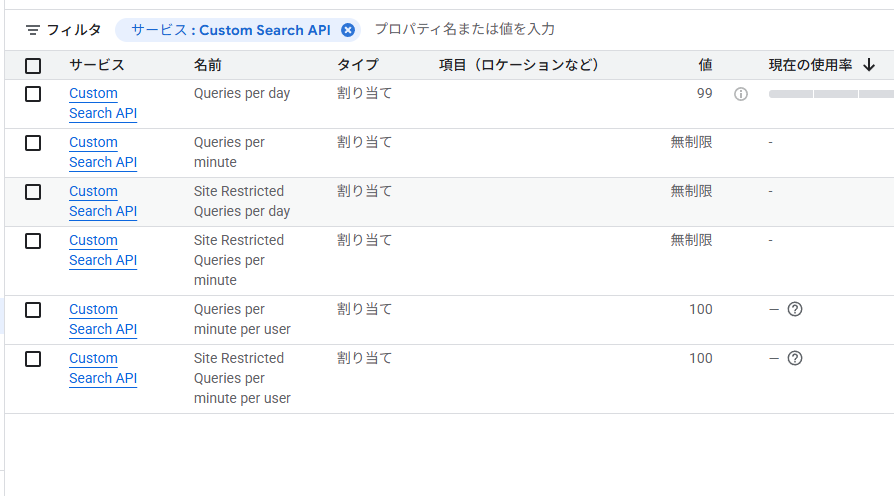This screenshot has width=894, height=496.
Task: Select the value 99 cell
Action: [x=705, y=93]
